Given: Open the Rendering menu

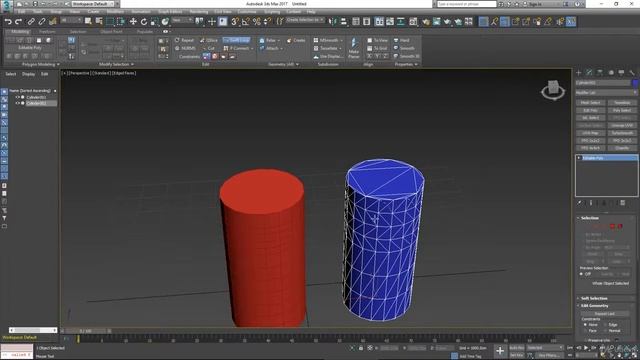Looking at the screenshot, I should click(199, 12).
